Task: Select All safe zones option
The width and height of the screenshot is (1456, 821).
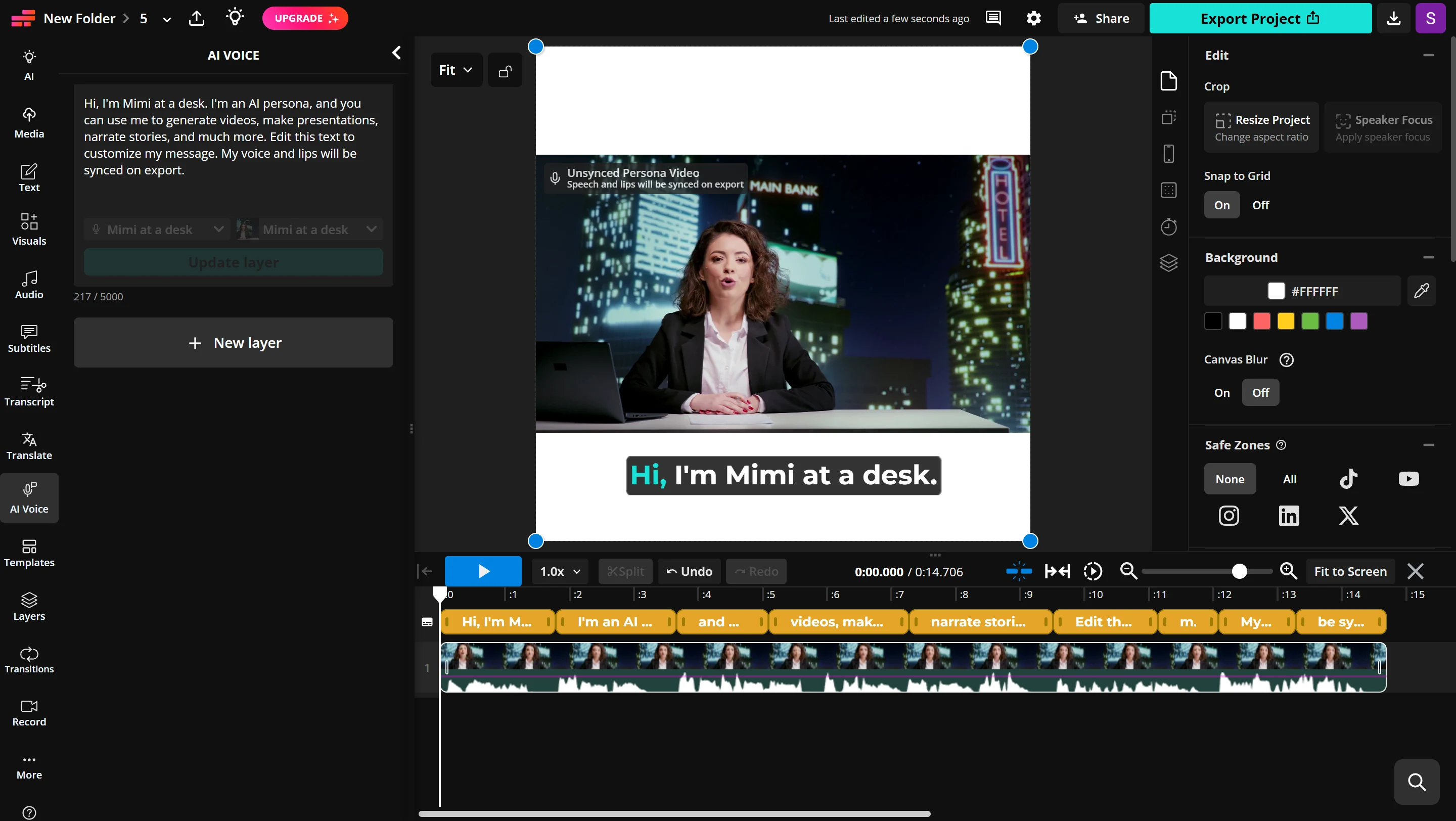Action: coord(1289,479)
